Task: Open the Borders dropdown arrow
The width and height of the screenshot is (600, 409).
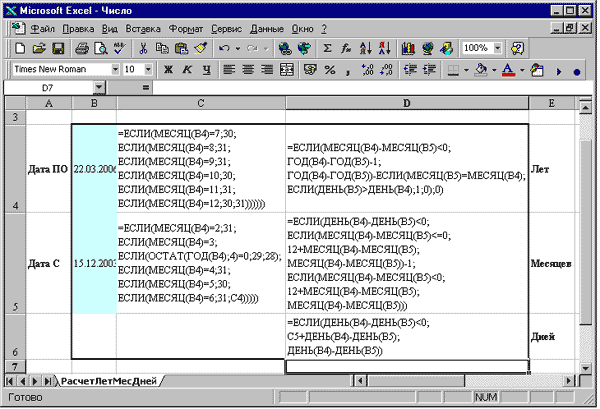Action: coord(466,70)
